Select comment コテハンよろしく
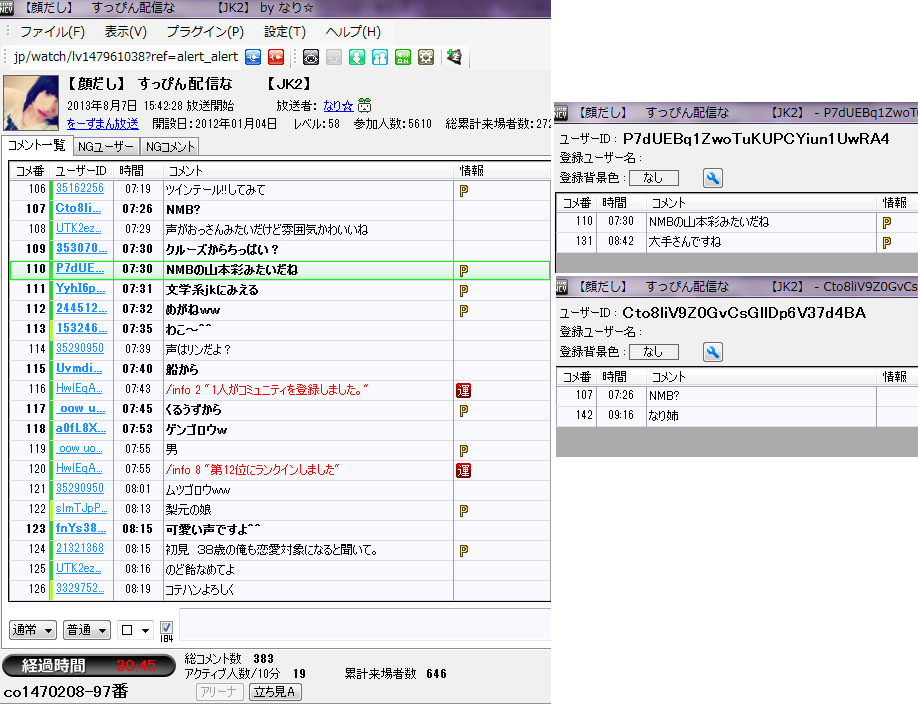Screen dimensions: 918x704 click(279, 590)
